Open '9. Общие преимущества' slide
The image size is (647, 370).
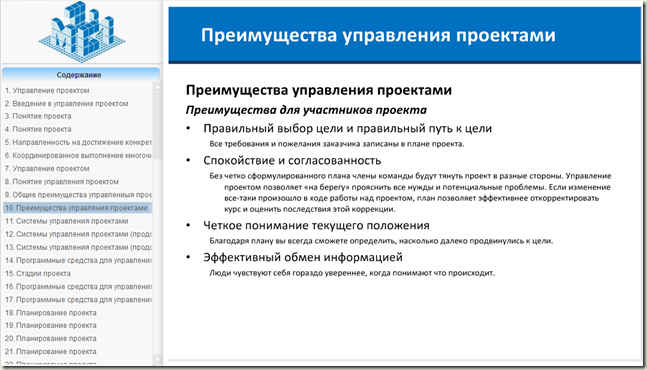[78, 195]
